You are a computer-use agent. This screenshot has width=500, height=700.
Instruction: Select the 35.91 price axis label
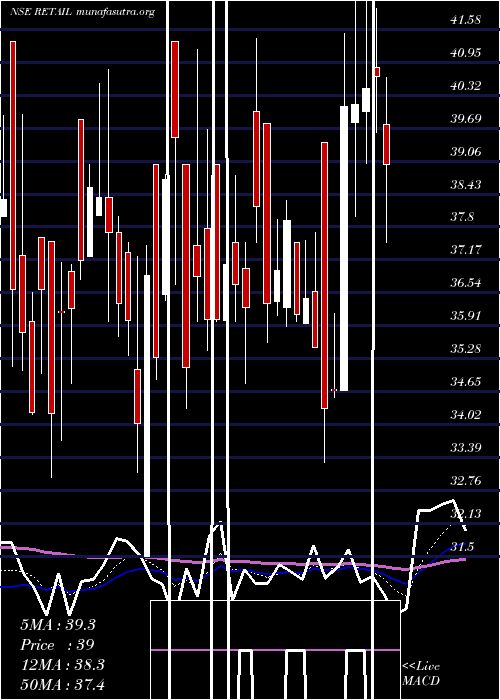coord(466,316)
